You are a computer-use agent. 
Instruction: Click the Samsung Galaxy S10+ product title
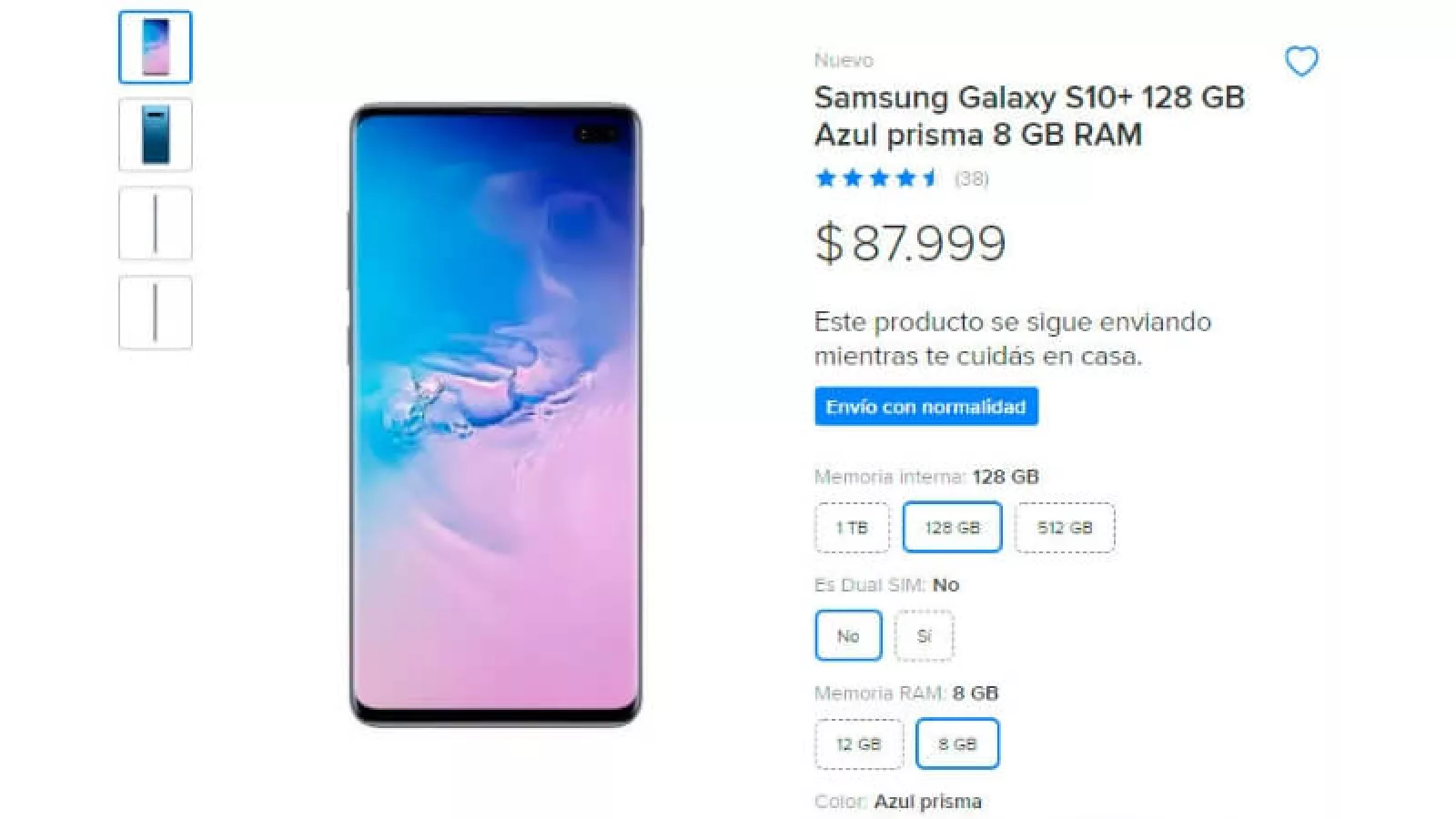1029,116
